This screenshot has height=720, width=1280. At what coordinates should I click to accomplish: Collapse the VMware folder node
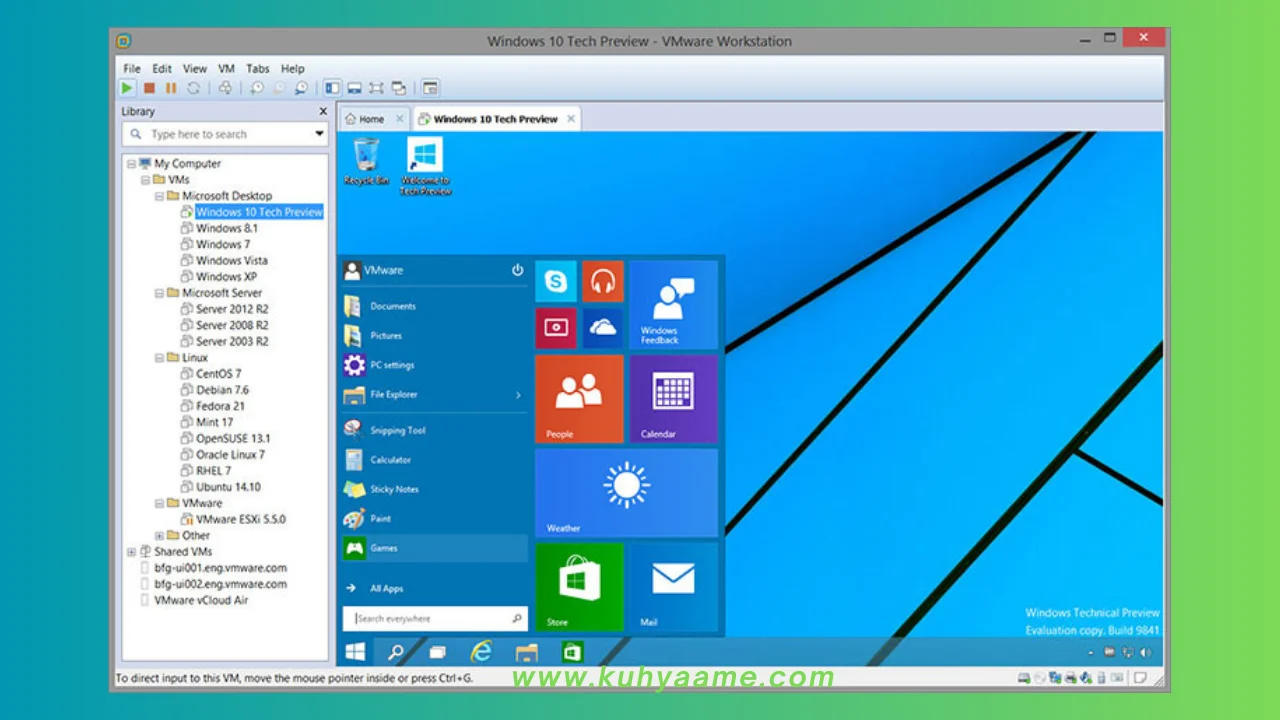(x=159, y=503)
